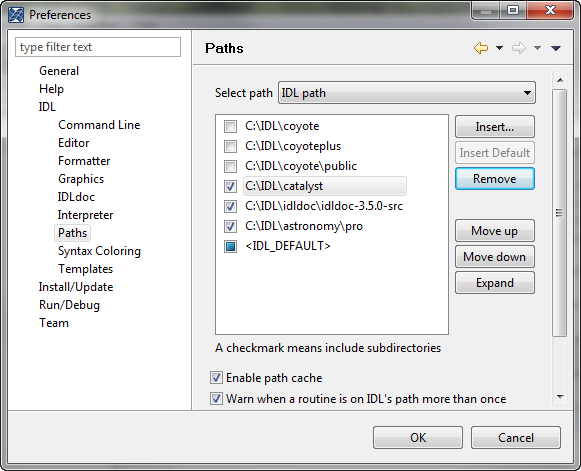581x471 pixels.
Task: Select the Paths tree item
Action: click(73, 233)
